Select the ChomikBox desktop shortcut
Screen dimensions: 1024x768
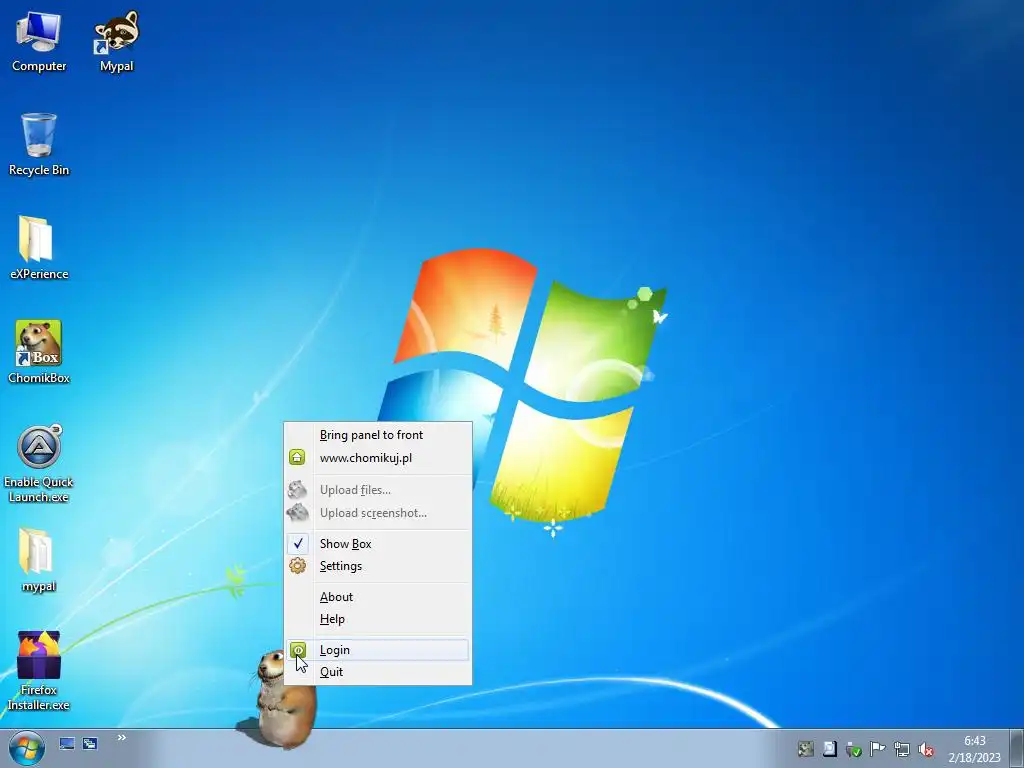coord(39,352)
